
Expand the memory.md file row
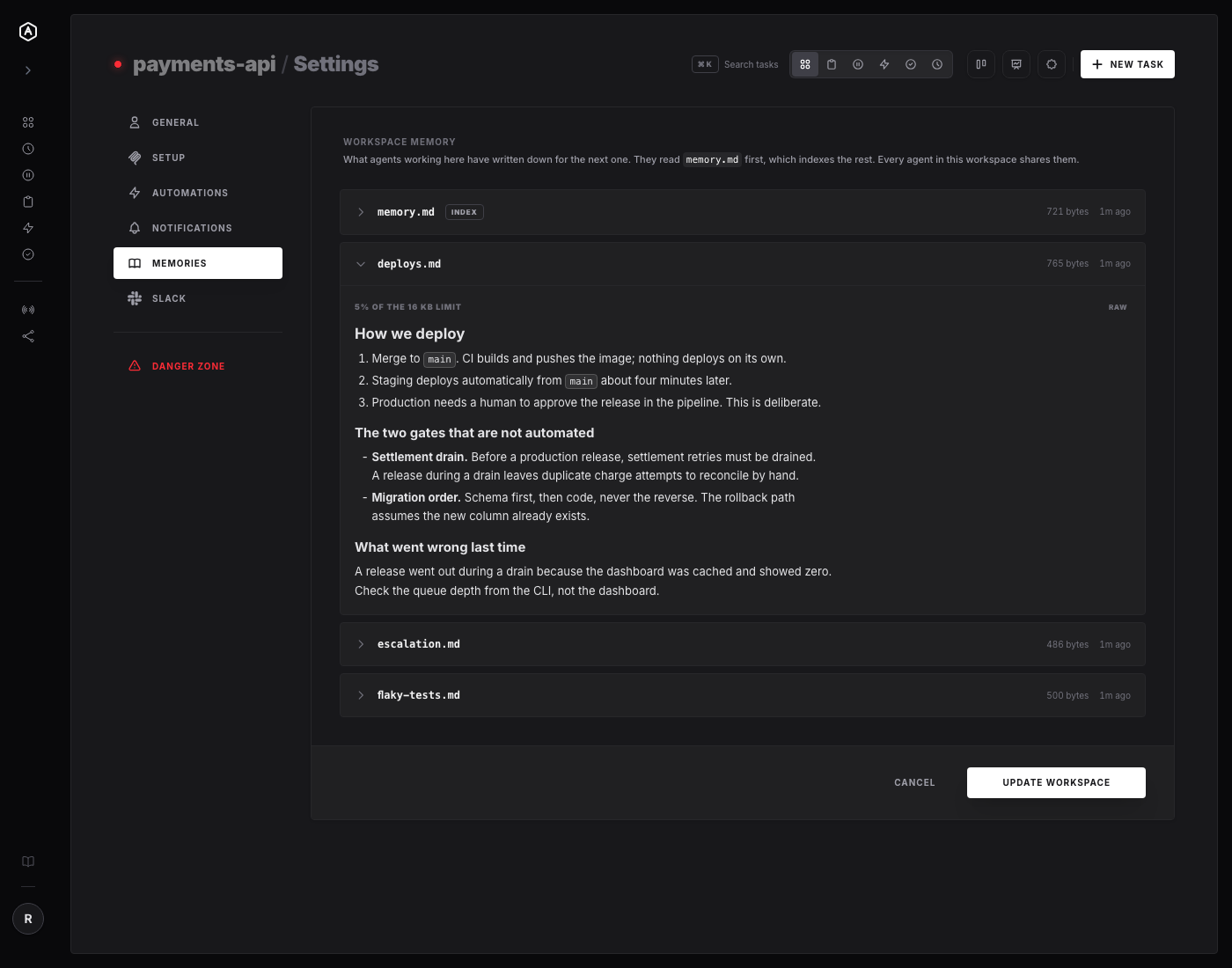coord(743,212)
